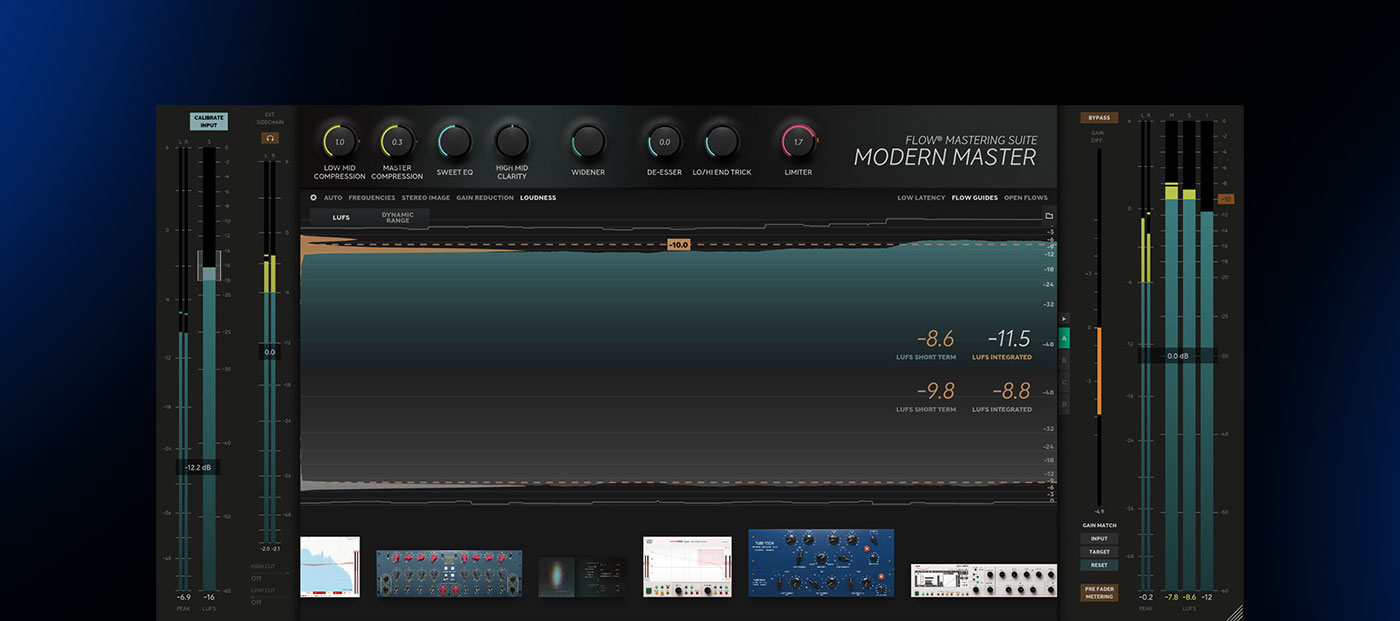Click the High Mid Clarity knob

click(512, 142)
